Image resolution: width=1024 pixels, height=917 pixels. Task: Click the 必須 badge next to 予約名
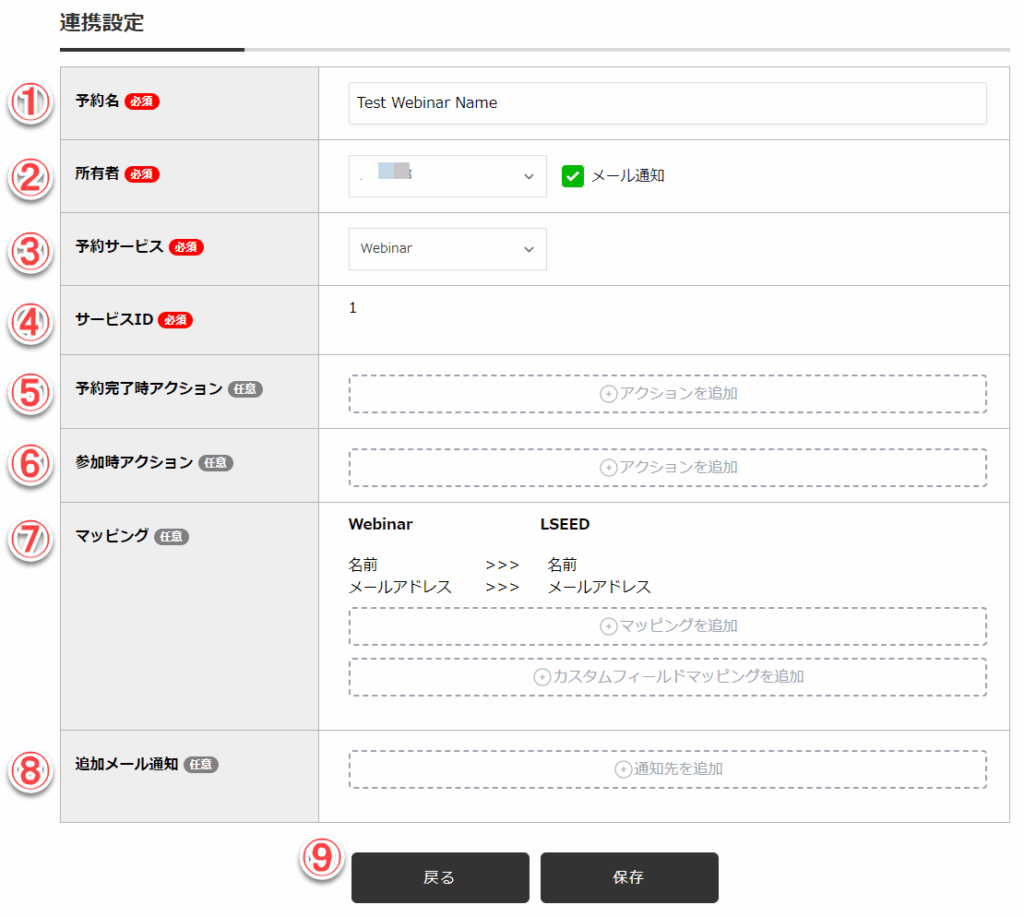pos(142,101)
